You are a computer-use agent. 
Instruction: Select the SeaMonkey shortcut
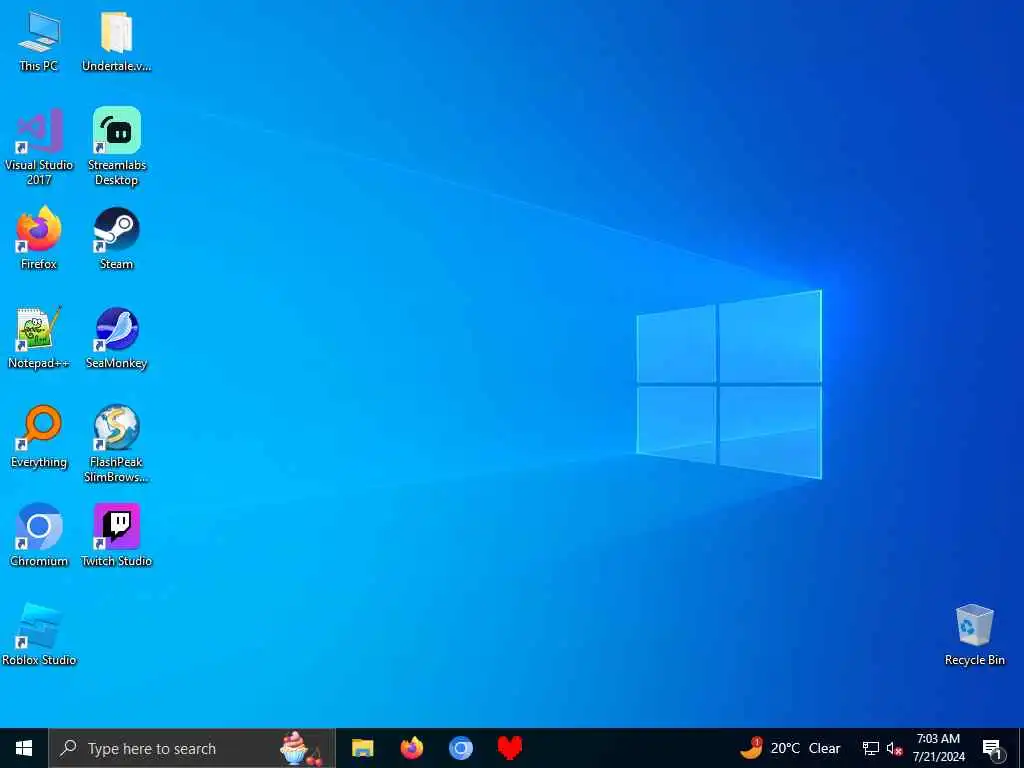[116, 338]
